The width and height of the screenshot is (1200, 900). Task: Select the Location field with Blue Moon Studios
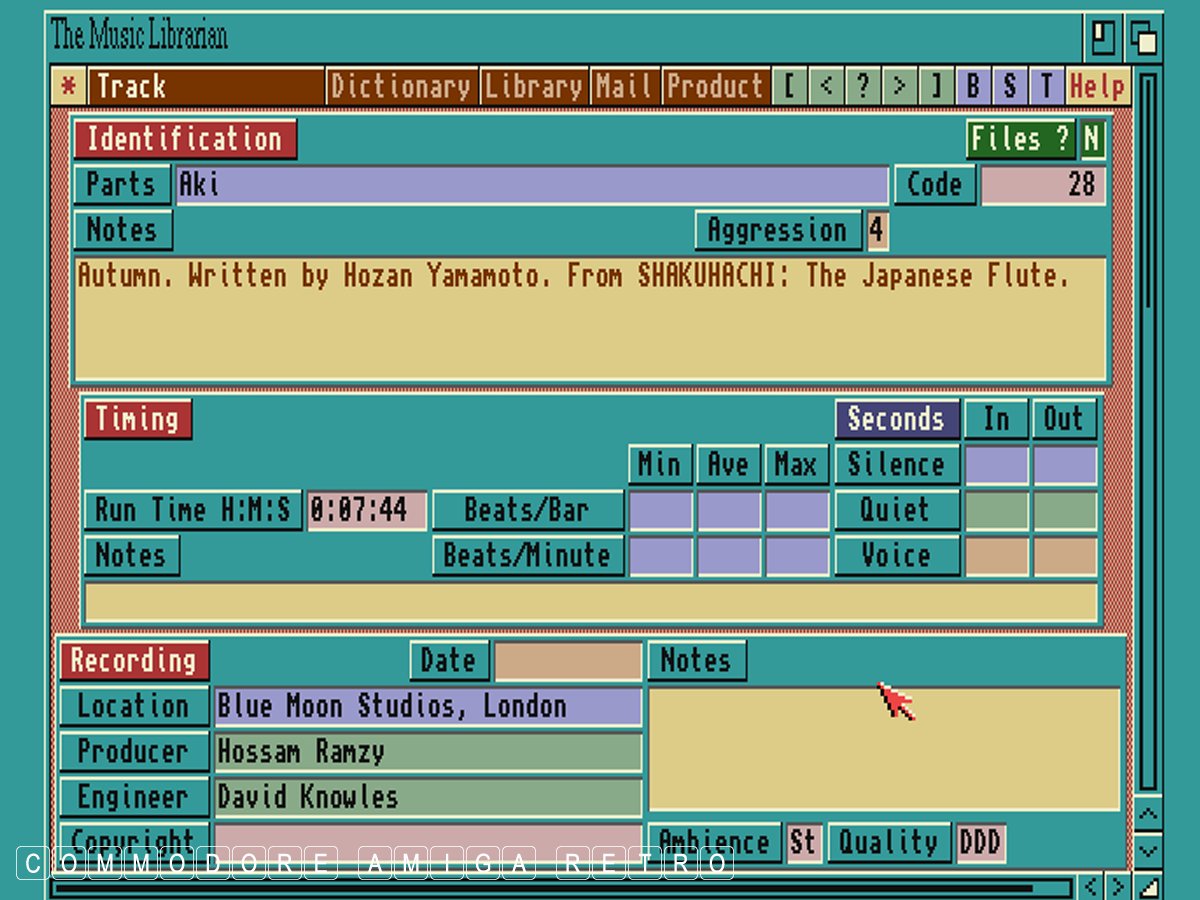[428, 706]
